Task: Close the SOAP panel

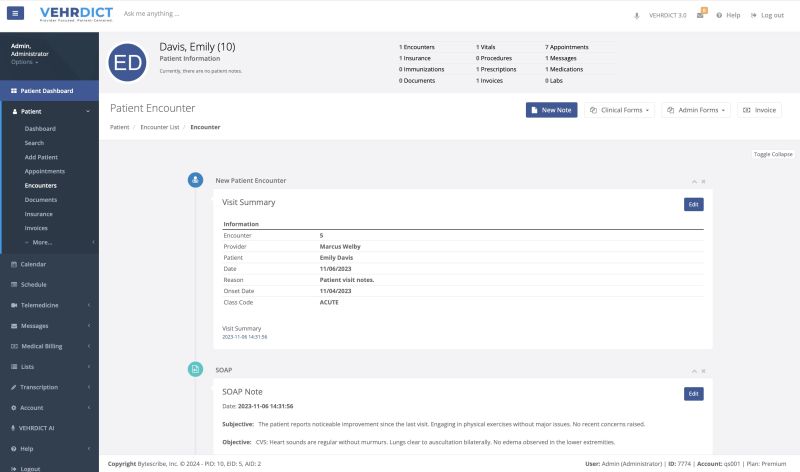Action: coord(703,370)
